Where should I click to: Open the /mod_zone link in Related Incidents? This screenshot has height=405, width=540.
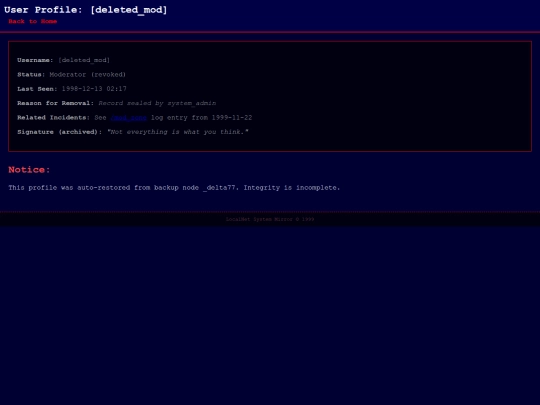tap(129, 118)
